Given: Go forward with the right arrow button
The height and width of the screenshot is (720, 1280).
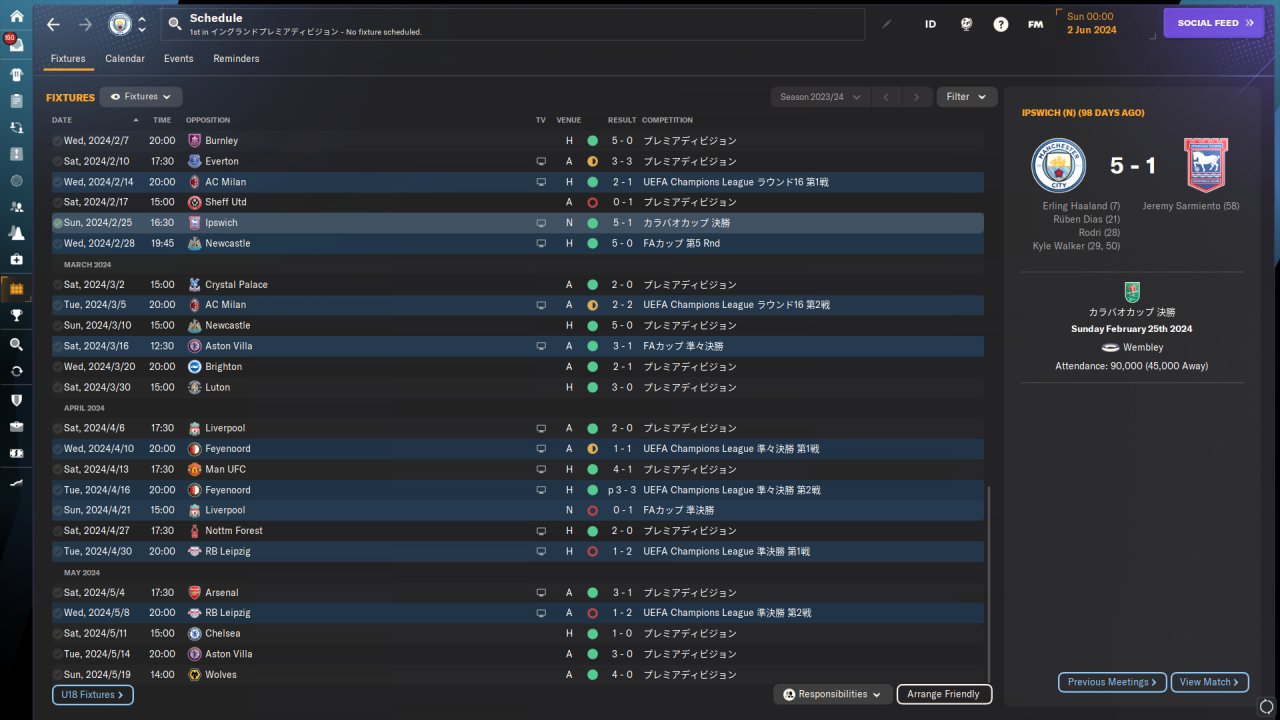Looking at the screenshot, I should [85, 24].
